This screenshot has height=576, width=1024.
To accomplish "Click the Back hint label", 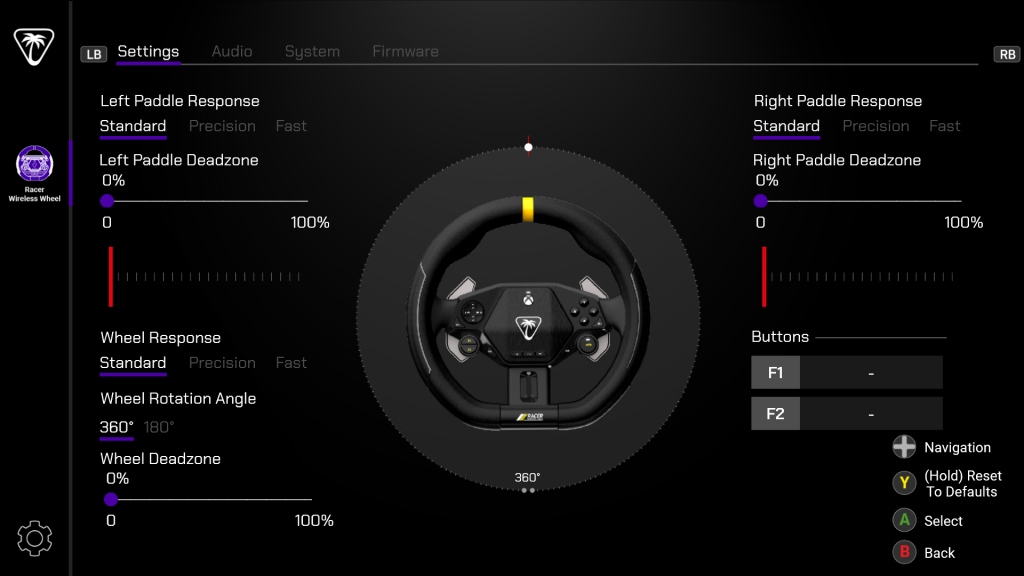I will click(939, 553).
